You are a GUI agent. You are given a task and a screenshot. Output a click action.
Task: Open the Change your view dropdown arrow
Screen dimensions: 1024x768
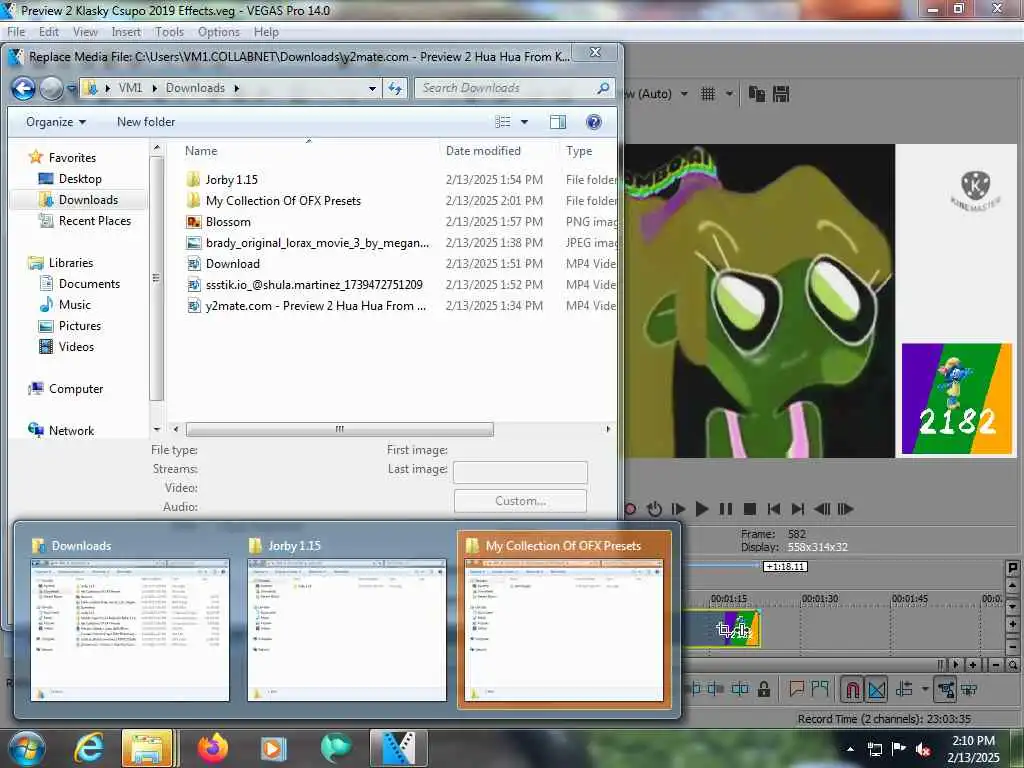tap(524, 122)
